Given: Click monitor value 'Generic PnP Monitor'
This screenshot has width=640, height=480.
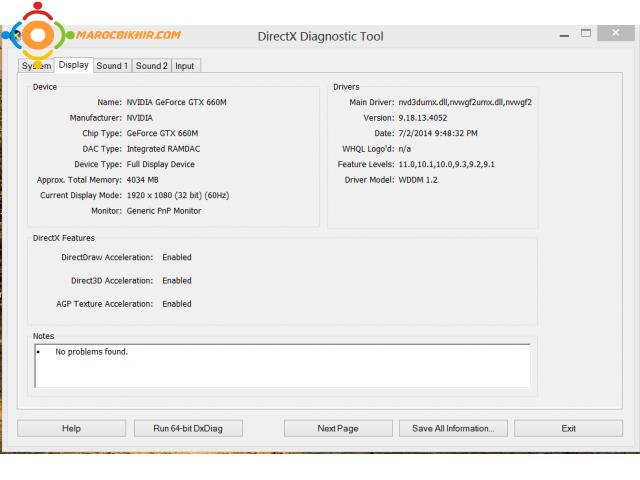Looking at the screenshot, I should click(164, 211).
